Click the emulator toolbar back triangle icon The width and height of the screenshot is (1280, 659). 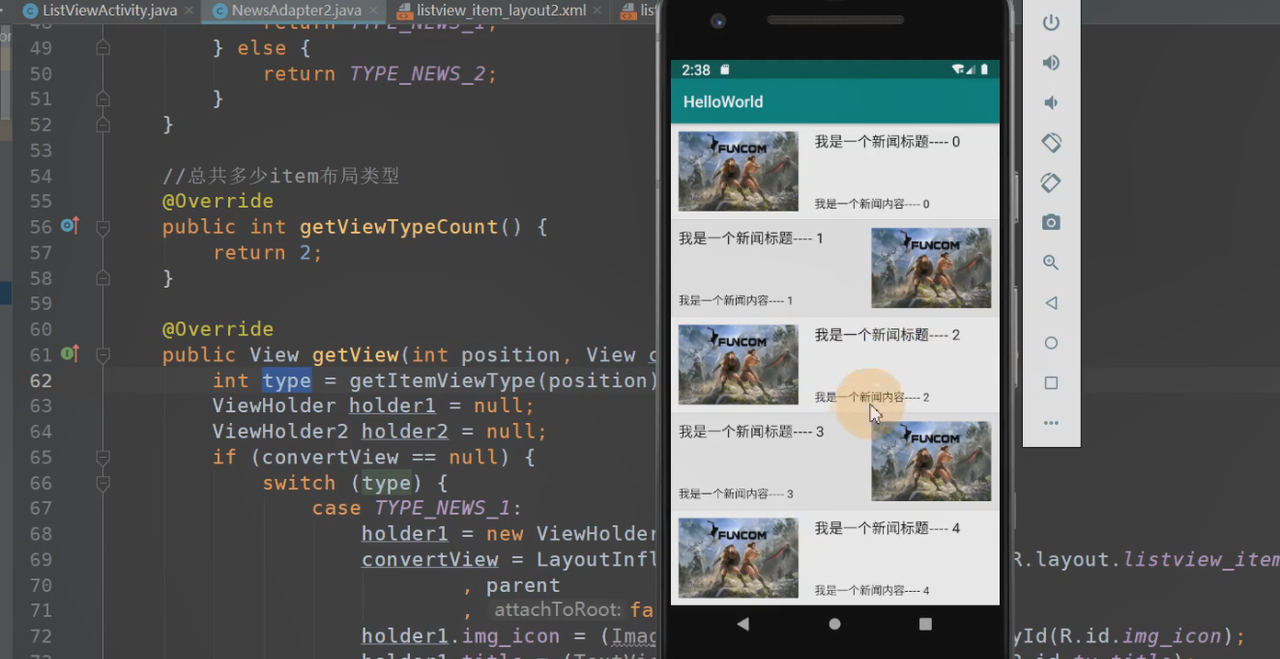pyautogui.click(x=1051, y=303)
